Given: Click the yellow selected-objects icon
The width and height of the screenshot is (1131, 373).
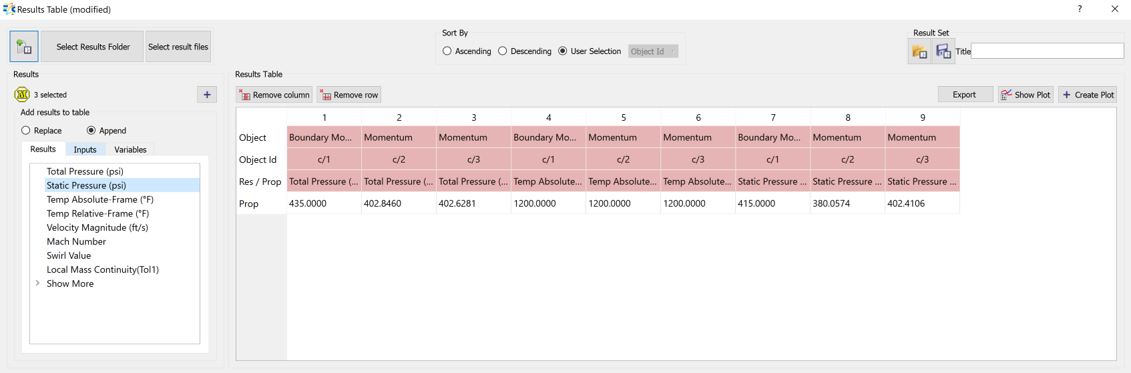Looking at the screenshot, I should [22, 95].
